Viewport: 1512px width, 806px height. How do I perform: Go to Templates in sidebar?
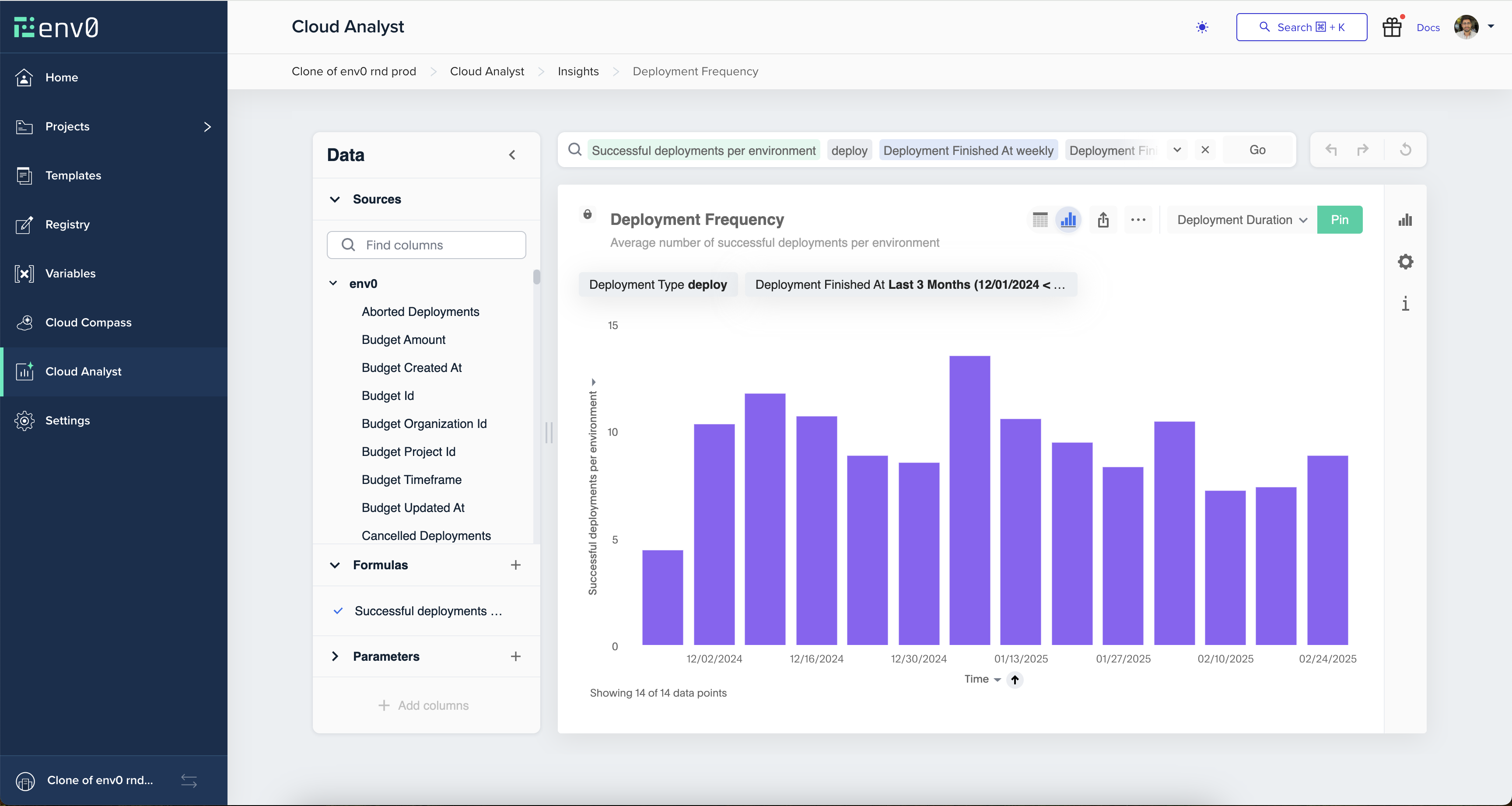pyautogui.click(x=73, y=175)
